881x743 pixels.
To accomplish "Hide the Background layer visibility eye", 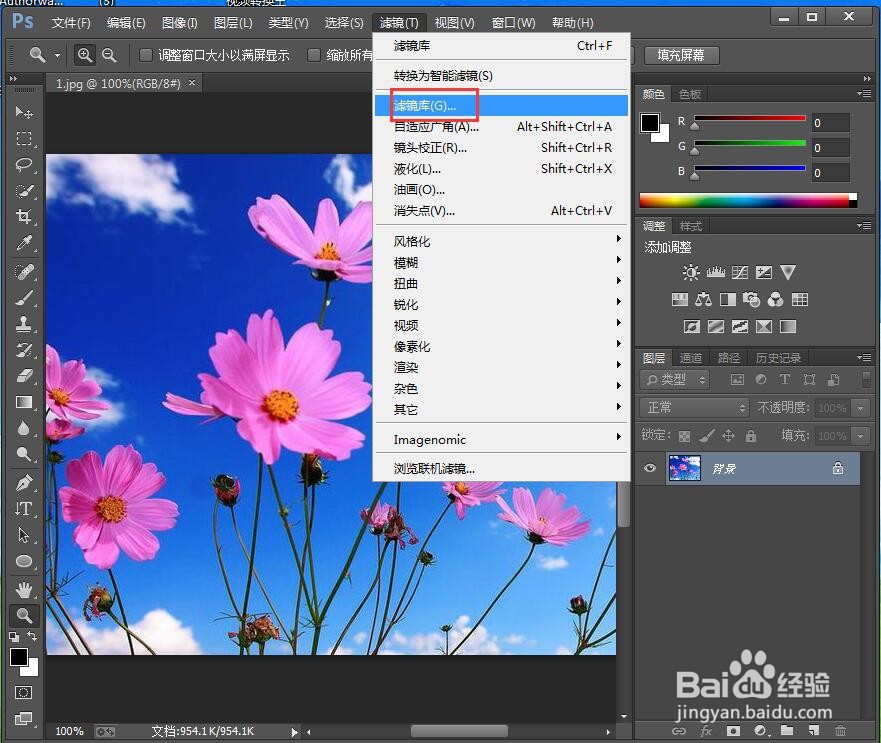I will click(x=650, y=468).
